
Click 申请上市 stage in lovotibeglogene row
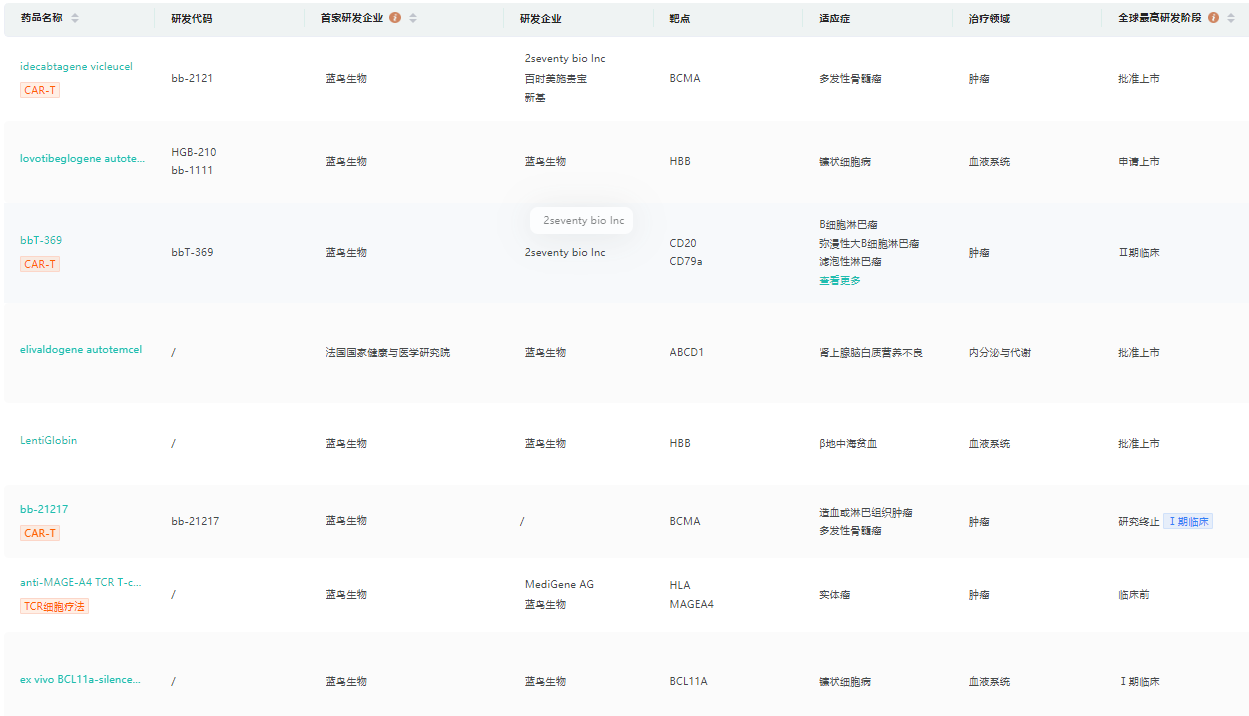1139,161
